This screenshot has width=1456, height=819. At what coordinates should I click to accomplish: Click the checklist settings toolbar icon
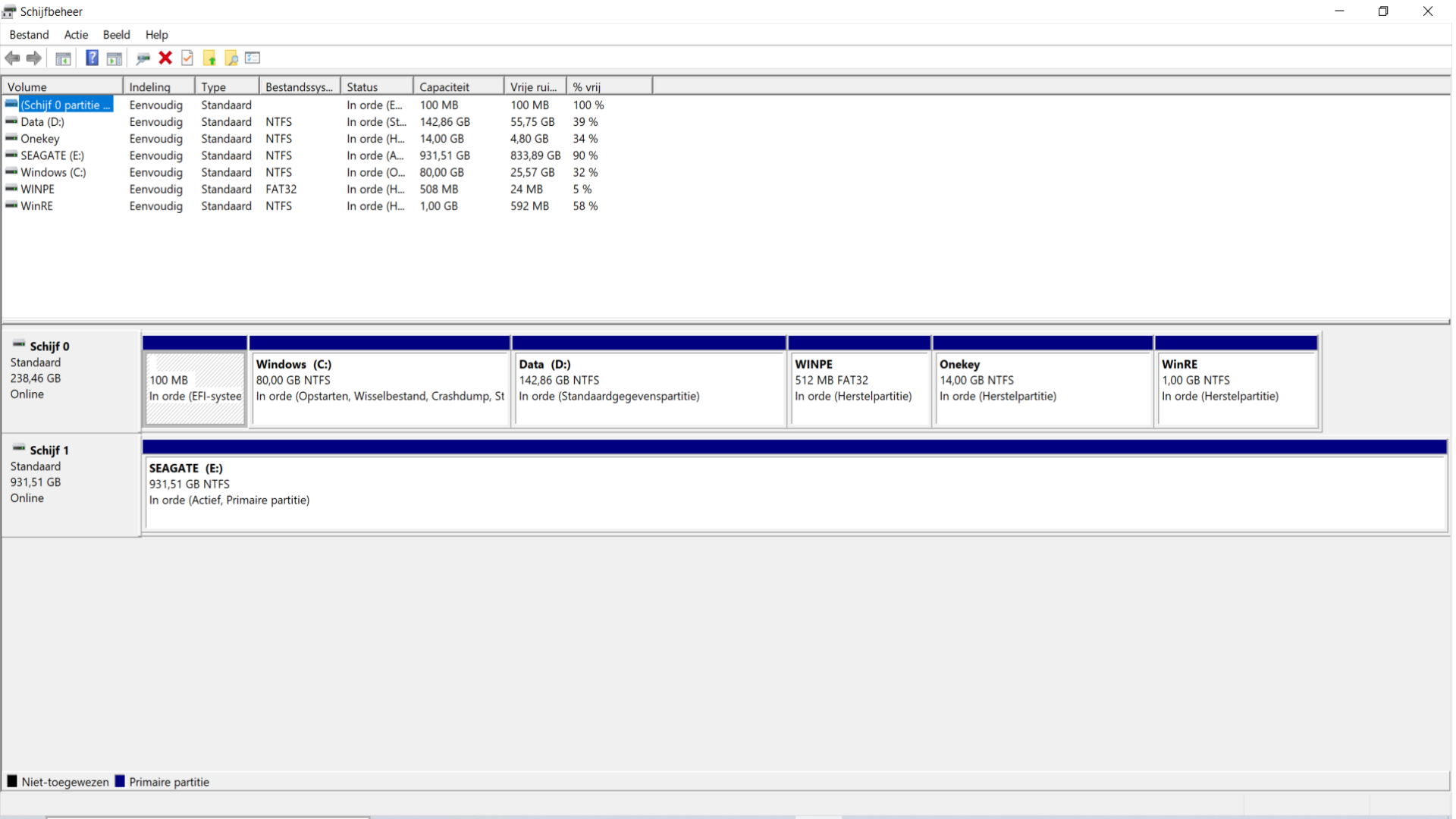[253, 58]
